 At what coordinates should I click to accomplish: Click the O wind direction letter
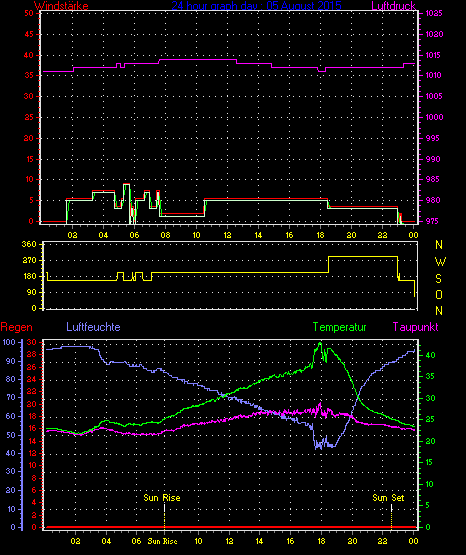click(439, 294)
